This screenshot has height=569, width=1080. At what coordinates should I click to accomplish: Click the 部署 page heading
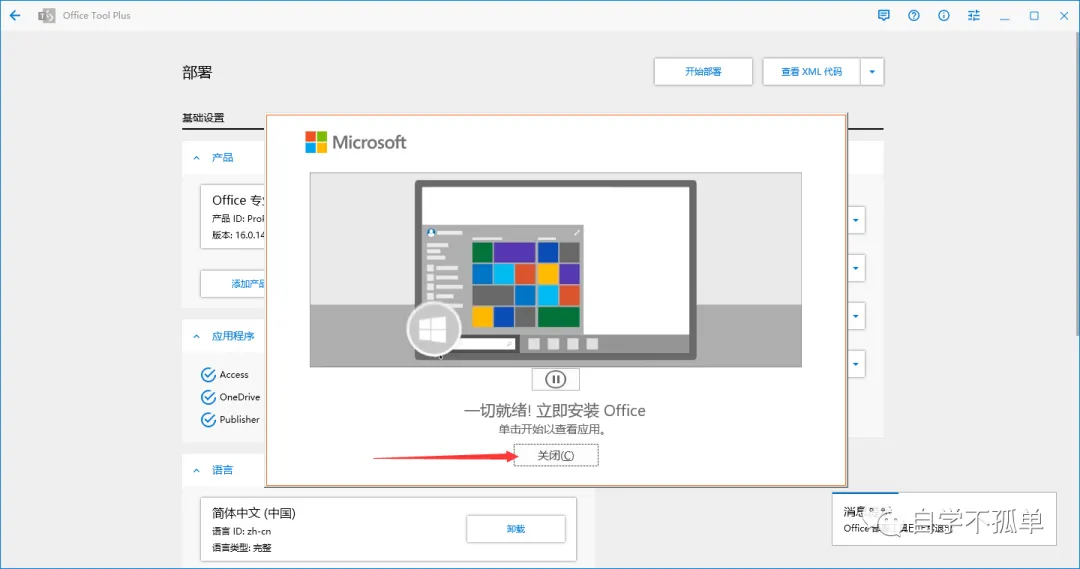(x=197, y=72)
